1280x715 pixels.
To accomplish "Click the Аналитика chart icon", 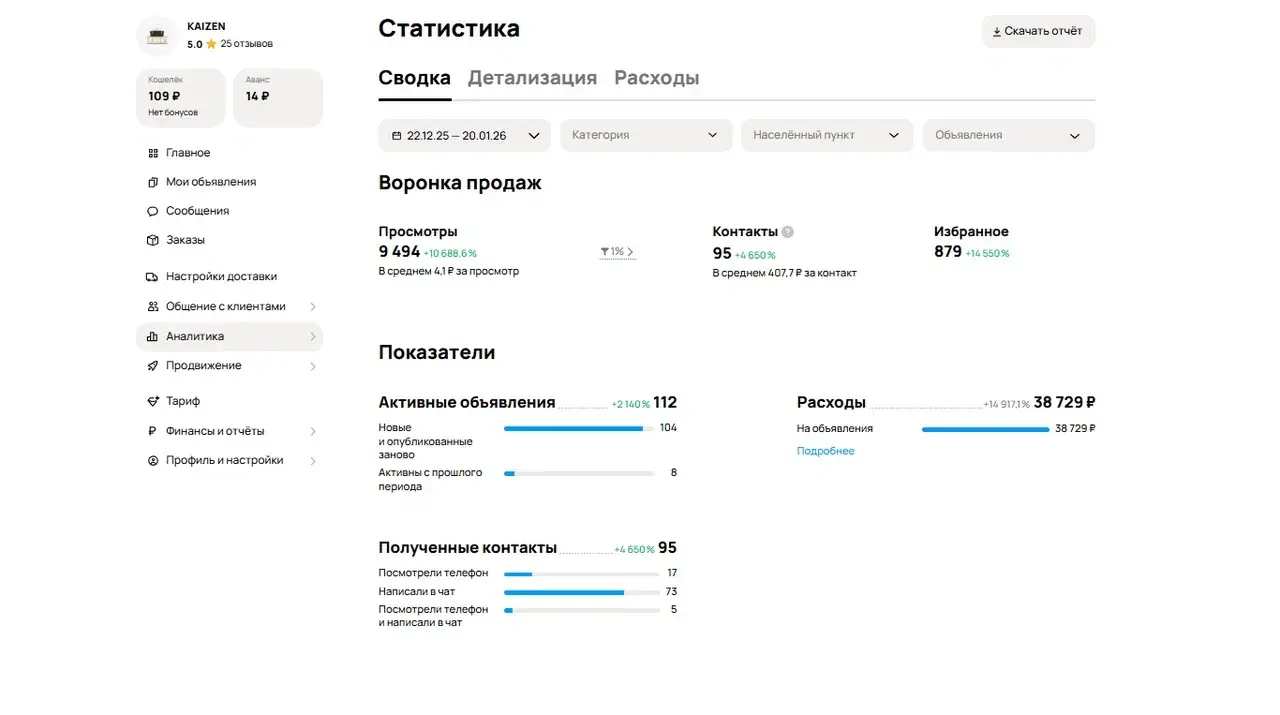I will coord(153,337).
